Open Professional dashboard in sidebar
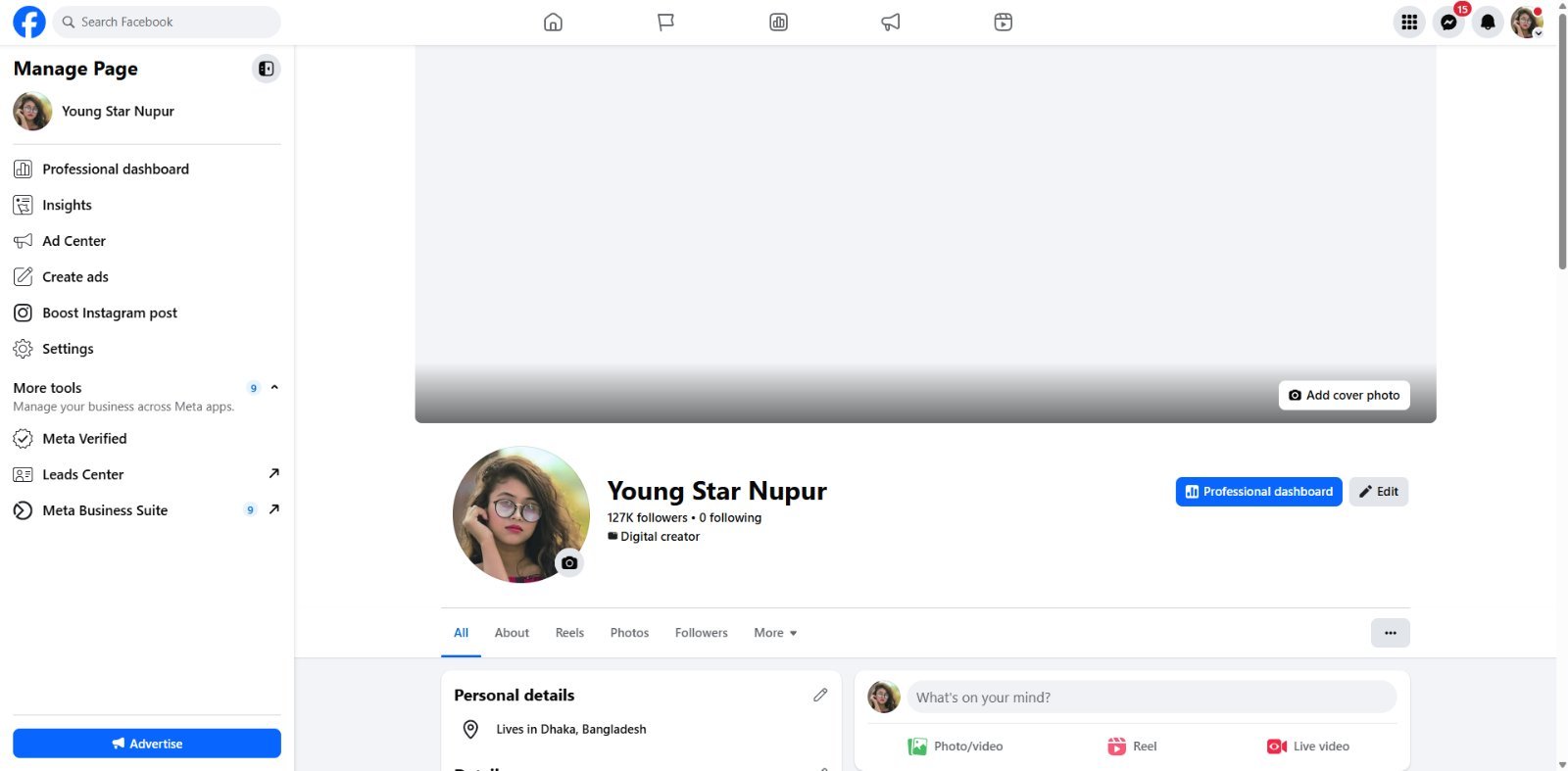The image size is (1568, 771). 147,169
